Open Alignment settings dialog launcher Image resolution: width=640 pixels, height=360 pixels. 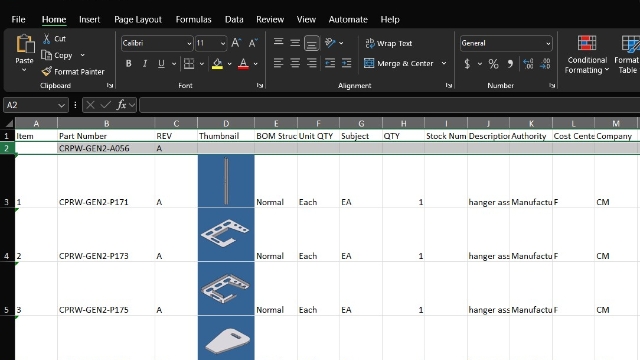point(449,85)
